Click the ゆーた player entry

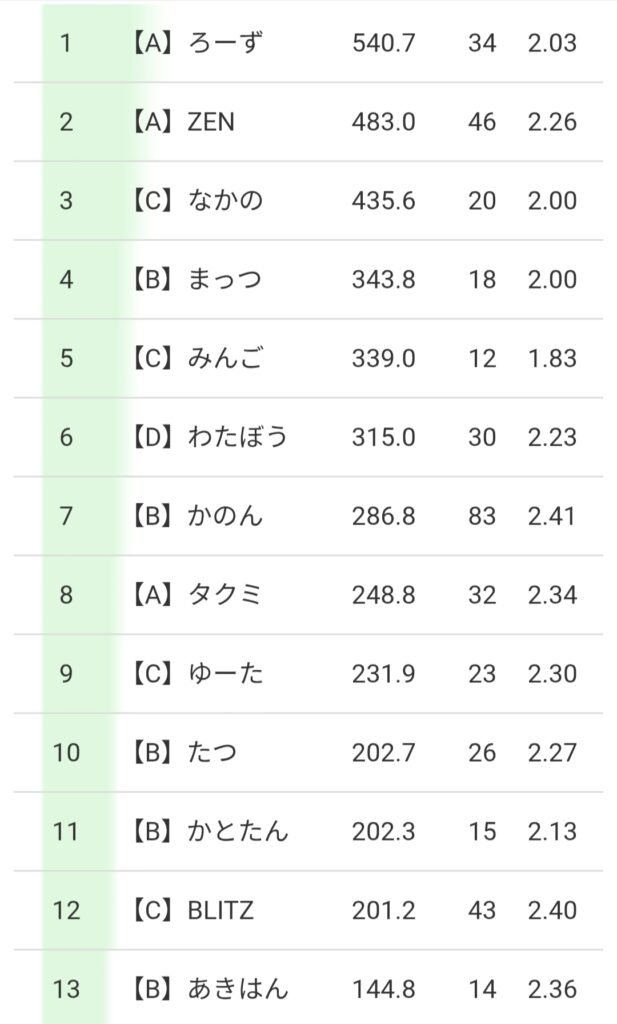point(225,674)
